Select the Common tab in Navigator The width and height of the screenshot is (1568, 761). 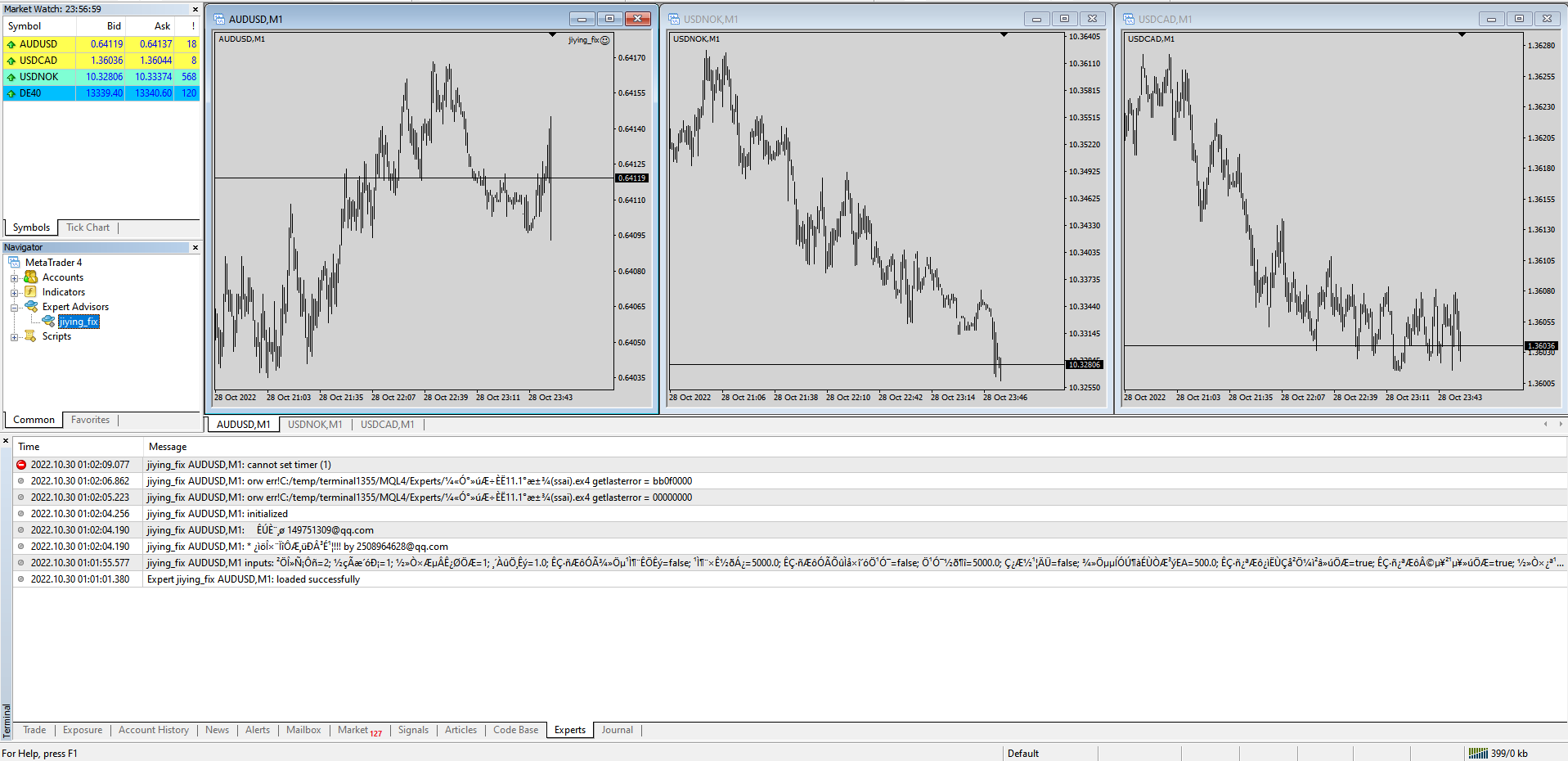pos(34,420)
